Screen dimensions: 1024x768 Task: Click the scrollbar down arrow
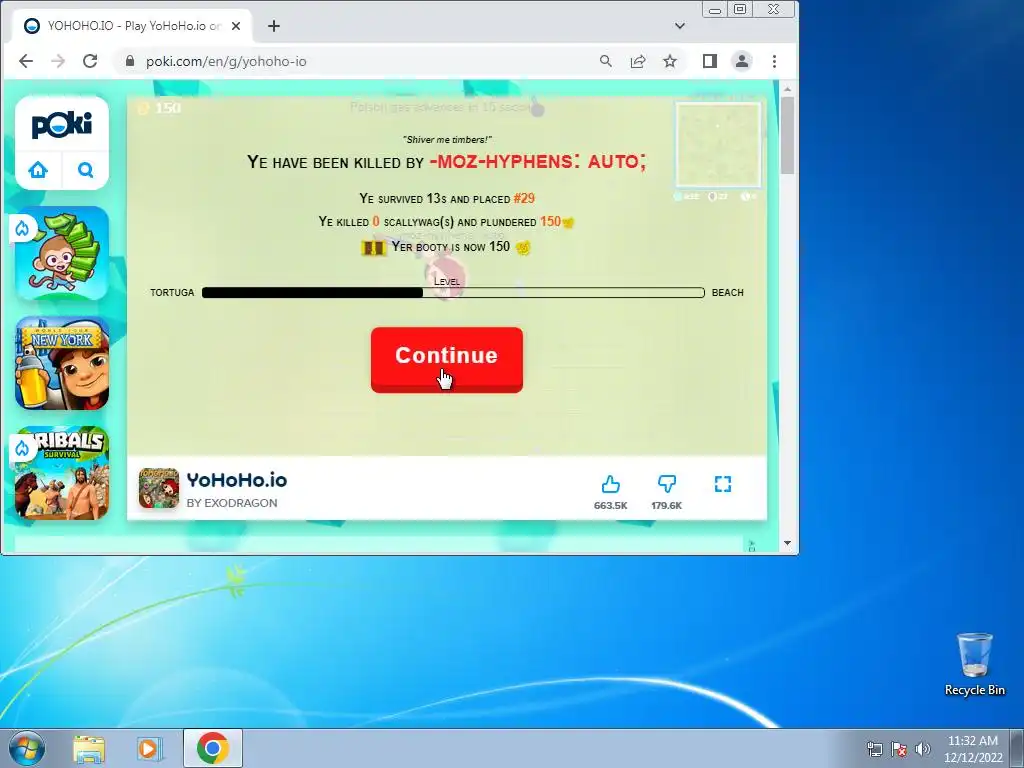click(788, 543)
